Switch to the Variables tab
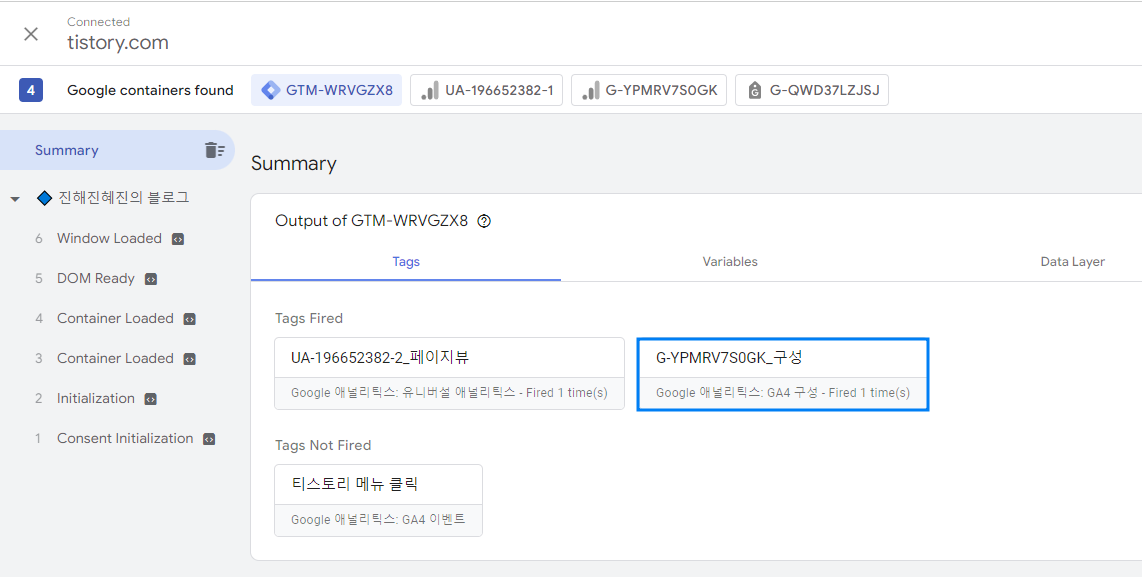Image resolution: width=1142 pixels, height=577 pixels. [x=730, y=262]
